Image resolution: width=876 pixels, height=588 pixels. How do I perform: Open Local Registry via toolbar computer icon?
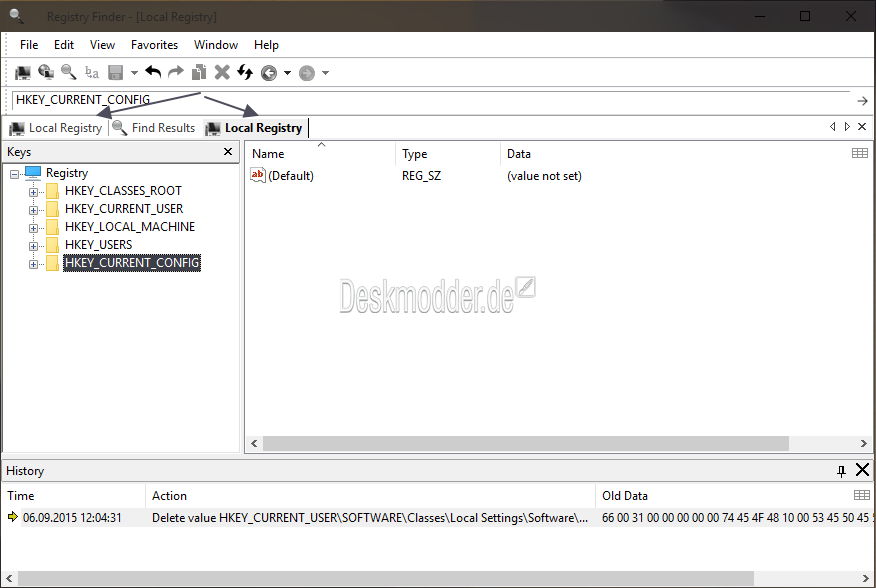pos(22,73)
